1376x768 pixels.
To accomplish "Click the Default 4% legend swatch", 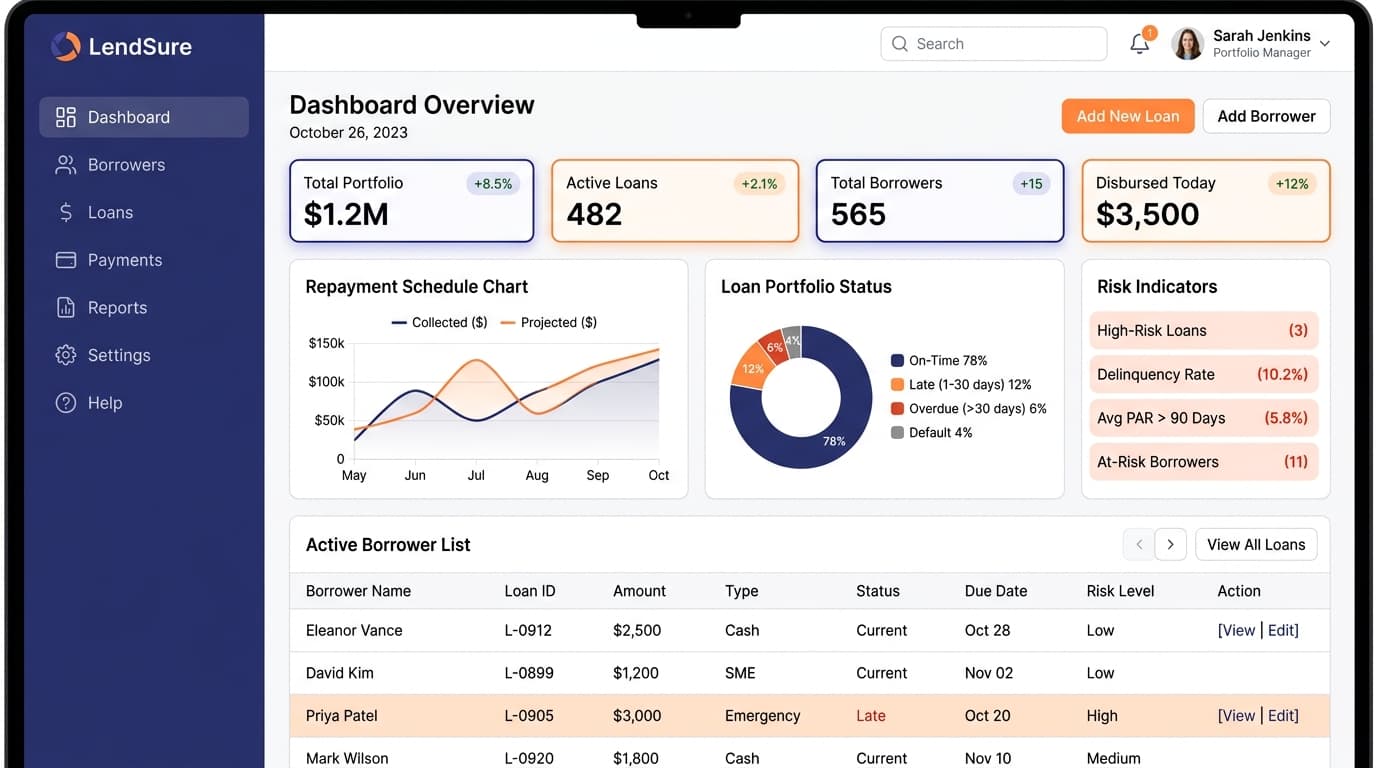I will coord(897,433).
